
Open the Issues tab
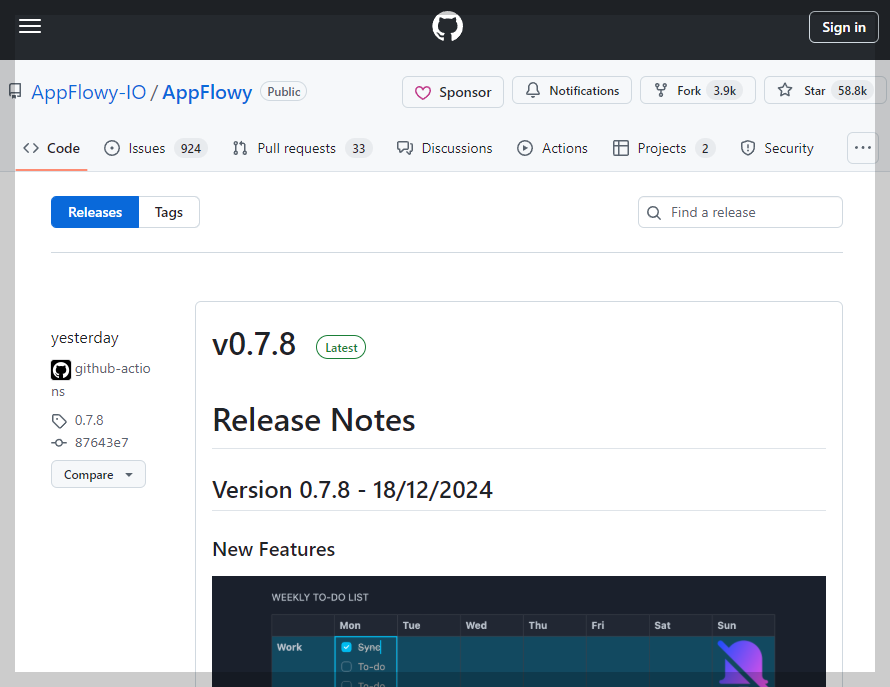156,148
